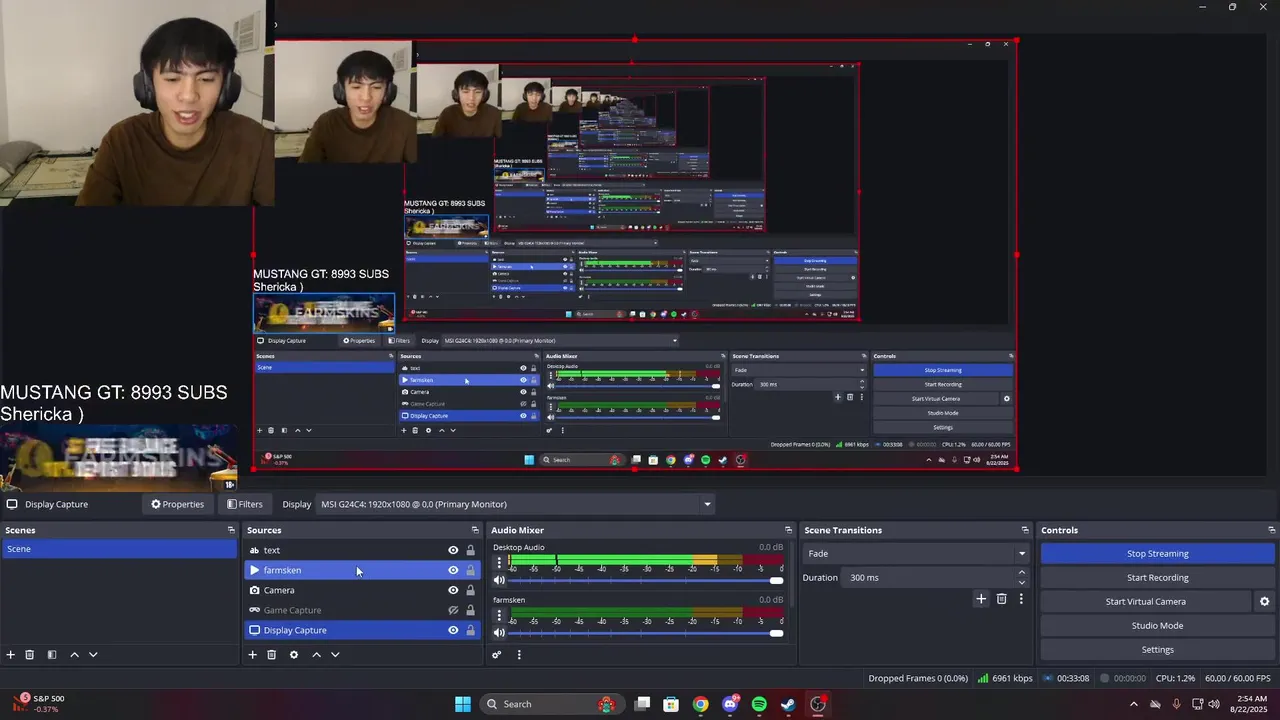Open scene filters icon in Scenes toolbar

click(x=52, y=655)
